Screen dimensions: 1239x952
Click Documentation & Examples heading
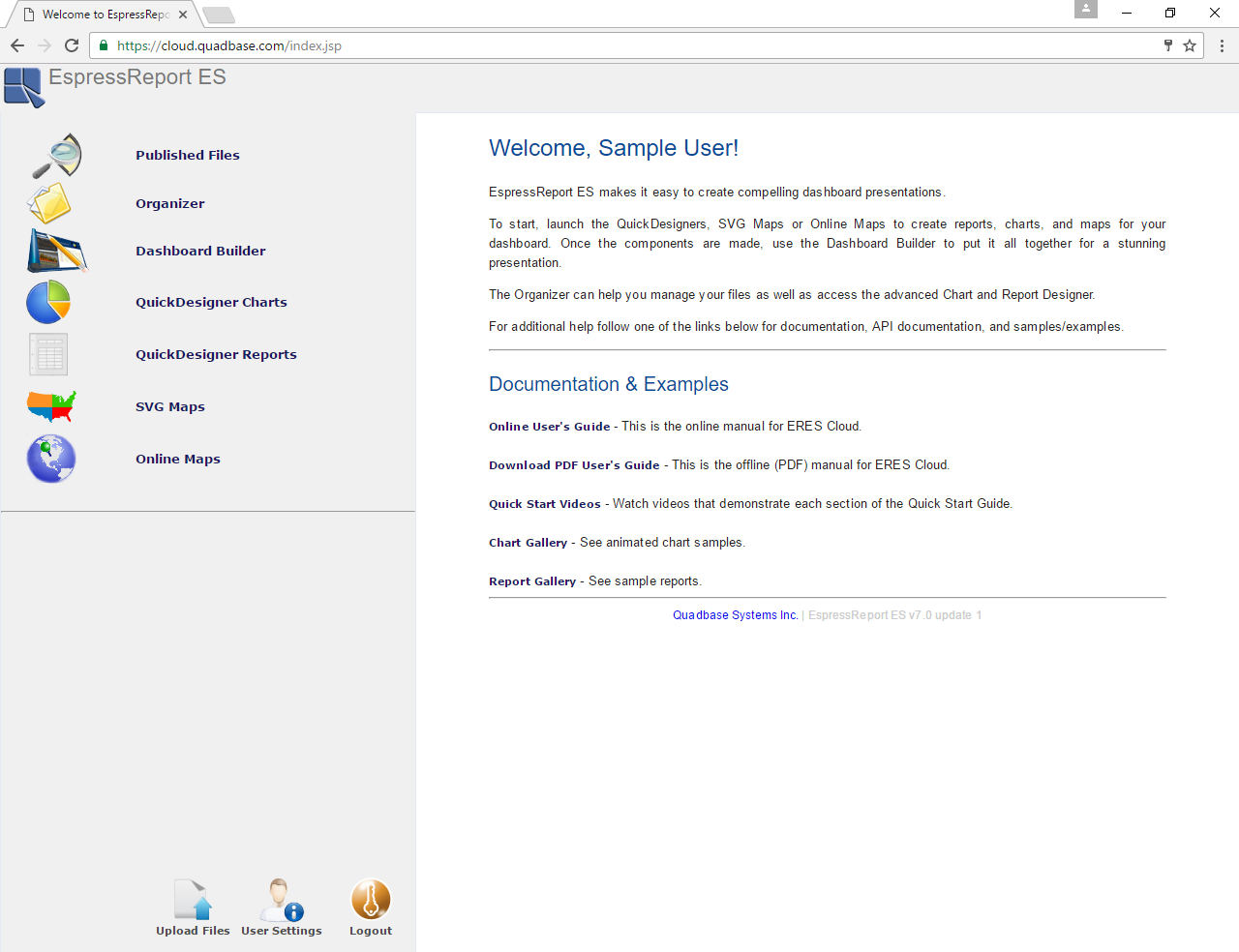[609, 384]
